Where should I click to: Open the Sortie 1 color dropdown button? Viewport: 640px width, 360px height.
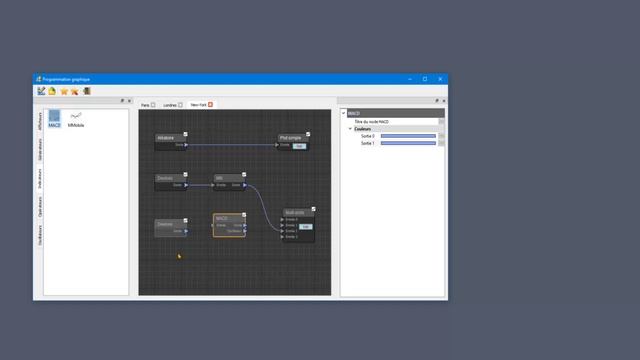pos(441,143)
